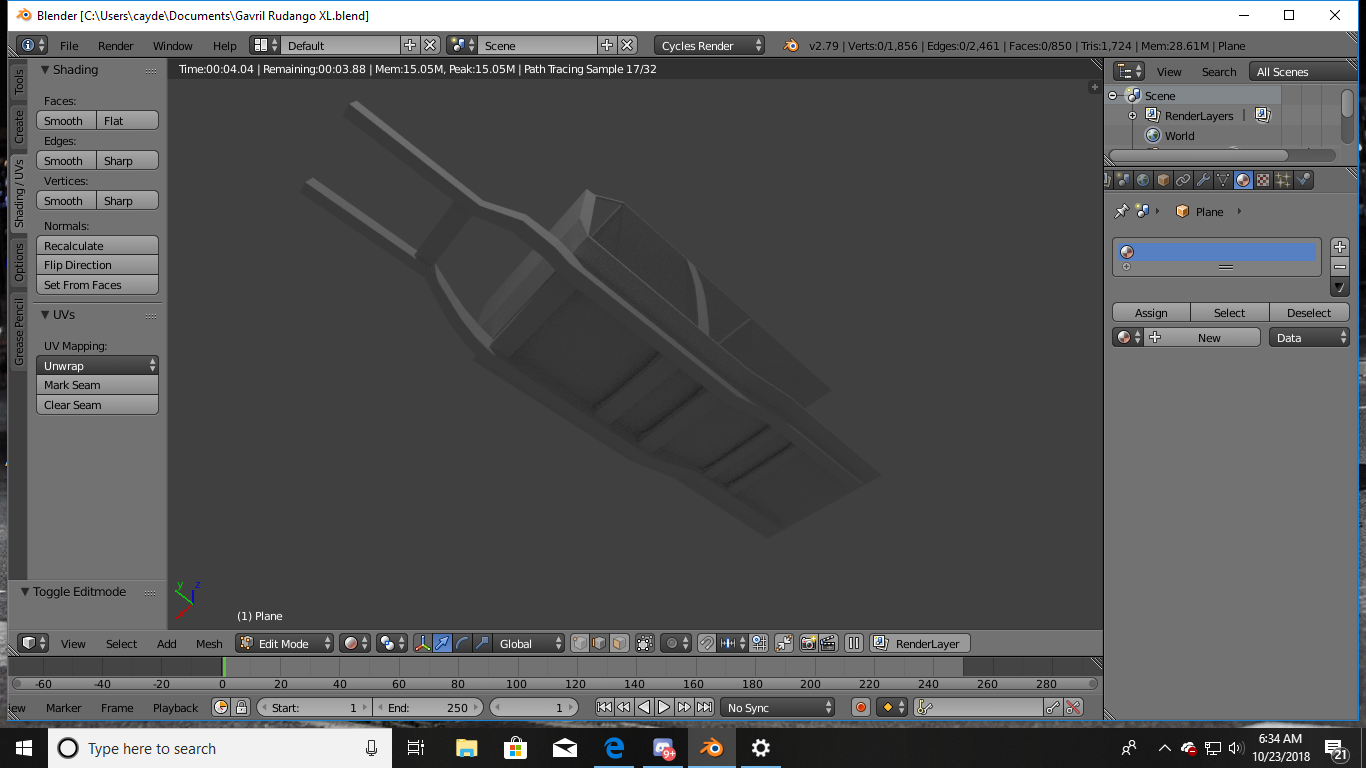Click the Recalculate normals button
Image resolution: width=1366 pixels, height=768 pixels.
[x=98, y=245]
